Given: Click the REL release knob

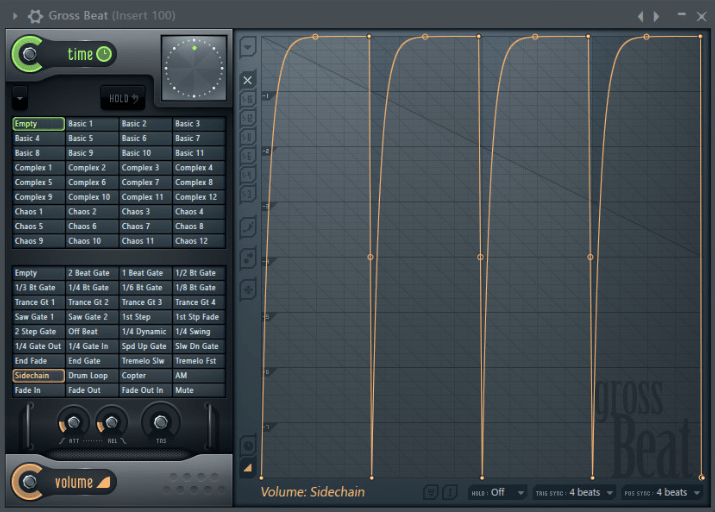Looking at the screenshot, I should 111,423.
